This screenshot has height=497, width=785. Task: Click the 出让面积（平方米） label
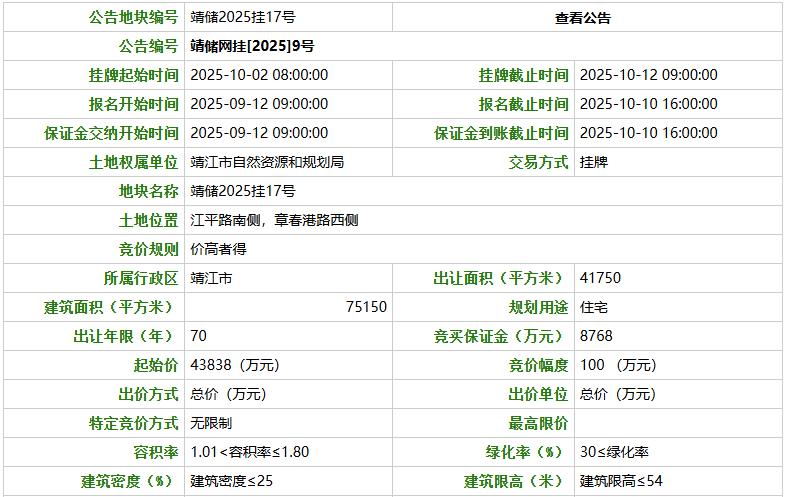click(x=501, y=278)
